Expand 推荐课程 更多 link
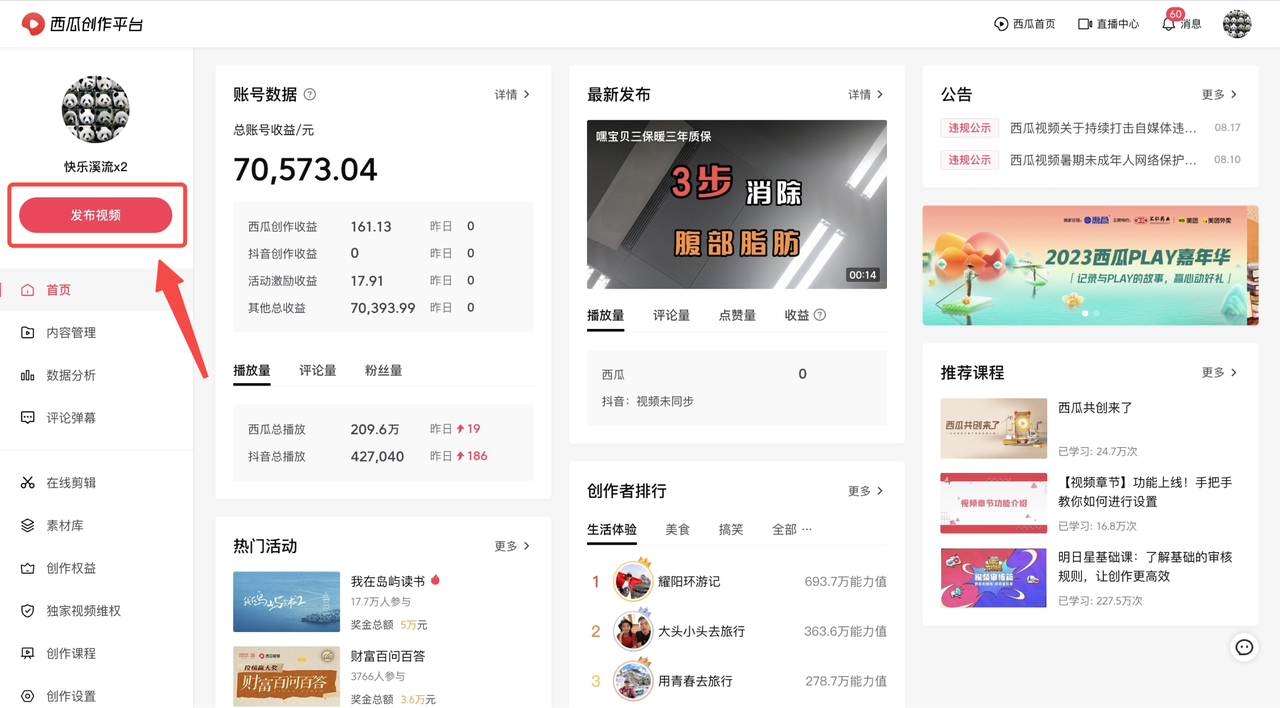1280x708 pixels. click(1219, 372)
